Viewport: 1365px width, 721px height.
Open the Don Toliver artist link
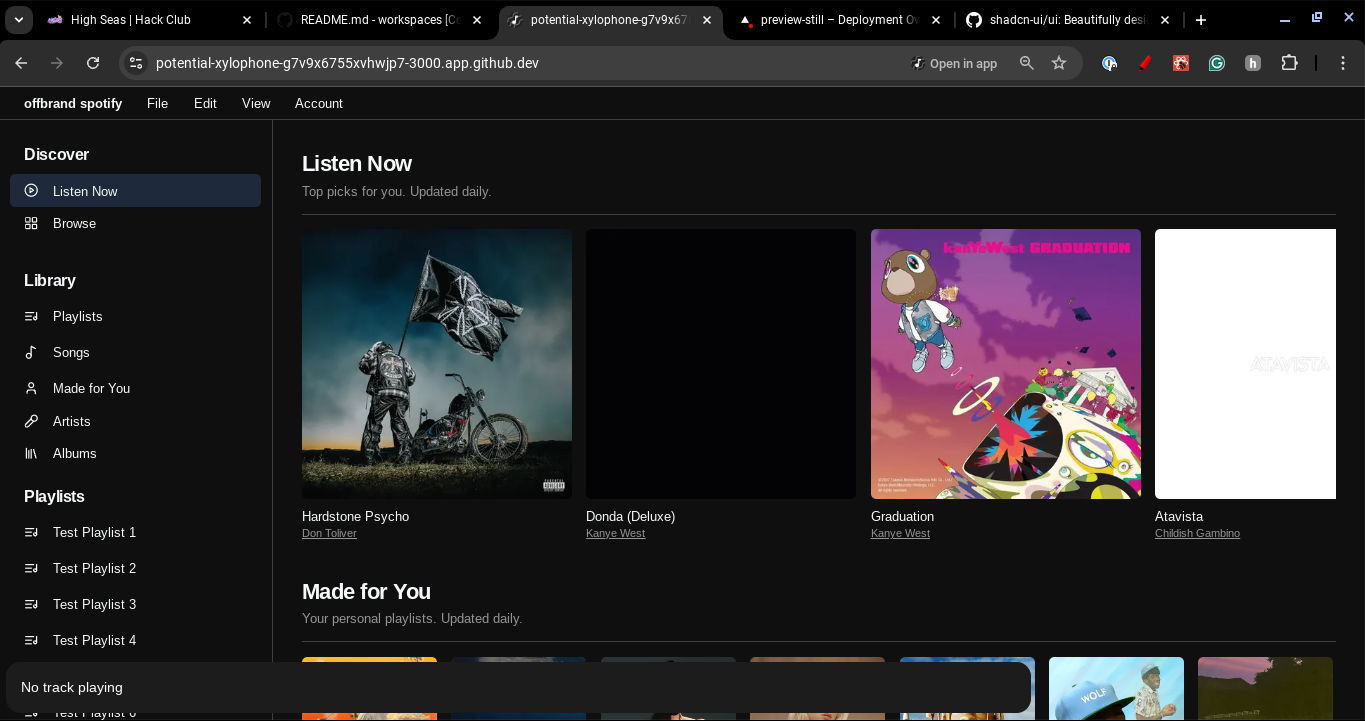pos(329,533)
